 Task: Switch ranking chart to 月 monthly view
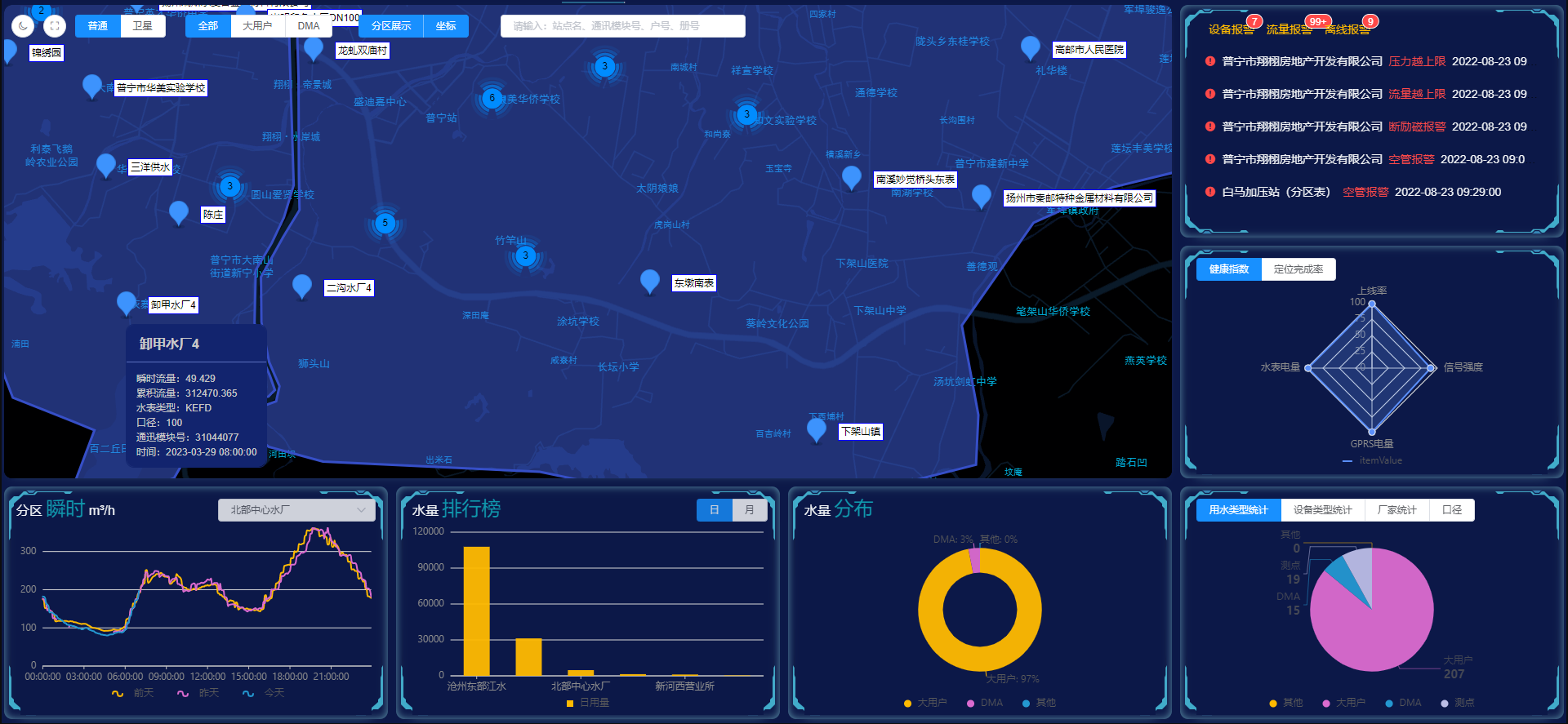750,510
